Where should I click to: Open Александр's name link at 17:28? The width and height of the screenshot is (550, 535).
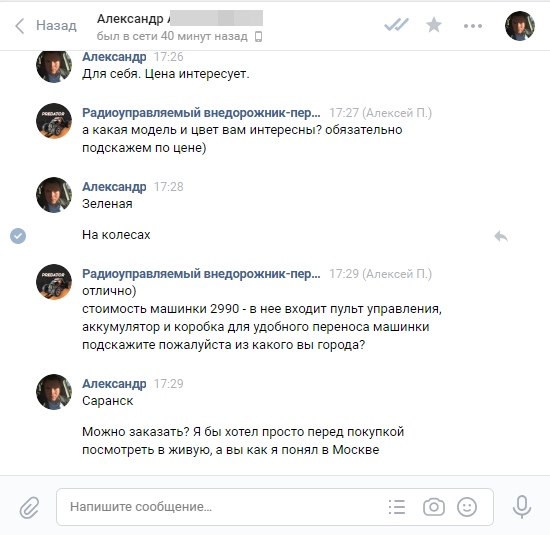114,187
